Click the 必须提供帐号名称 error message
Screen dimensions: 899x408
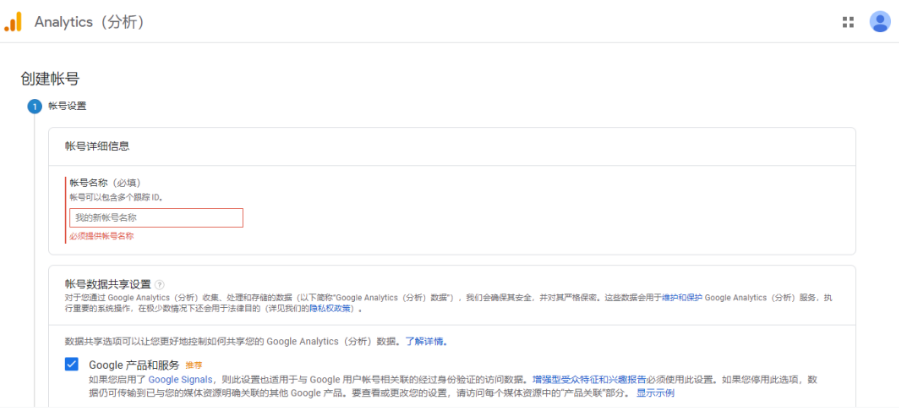[101, 236]
